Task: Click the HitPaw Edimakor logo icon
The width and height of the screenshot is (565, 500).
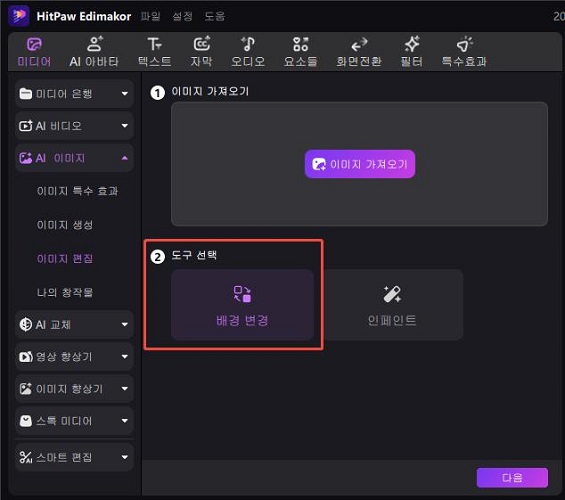Action: pos(19,16)
